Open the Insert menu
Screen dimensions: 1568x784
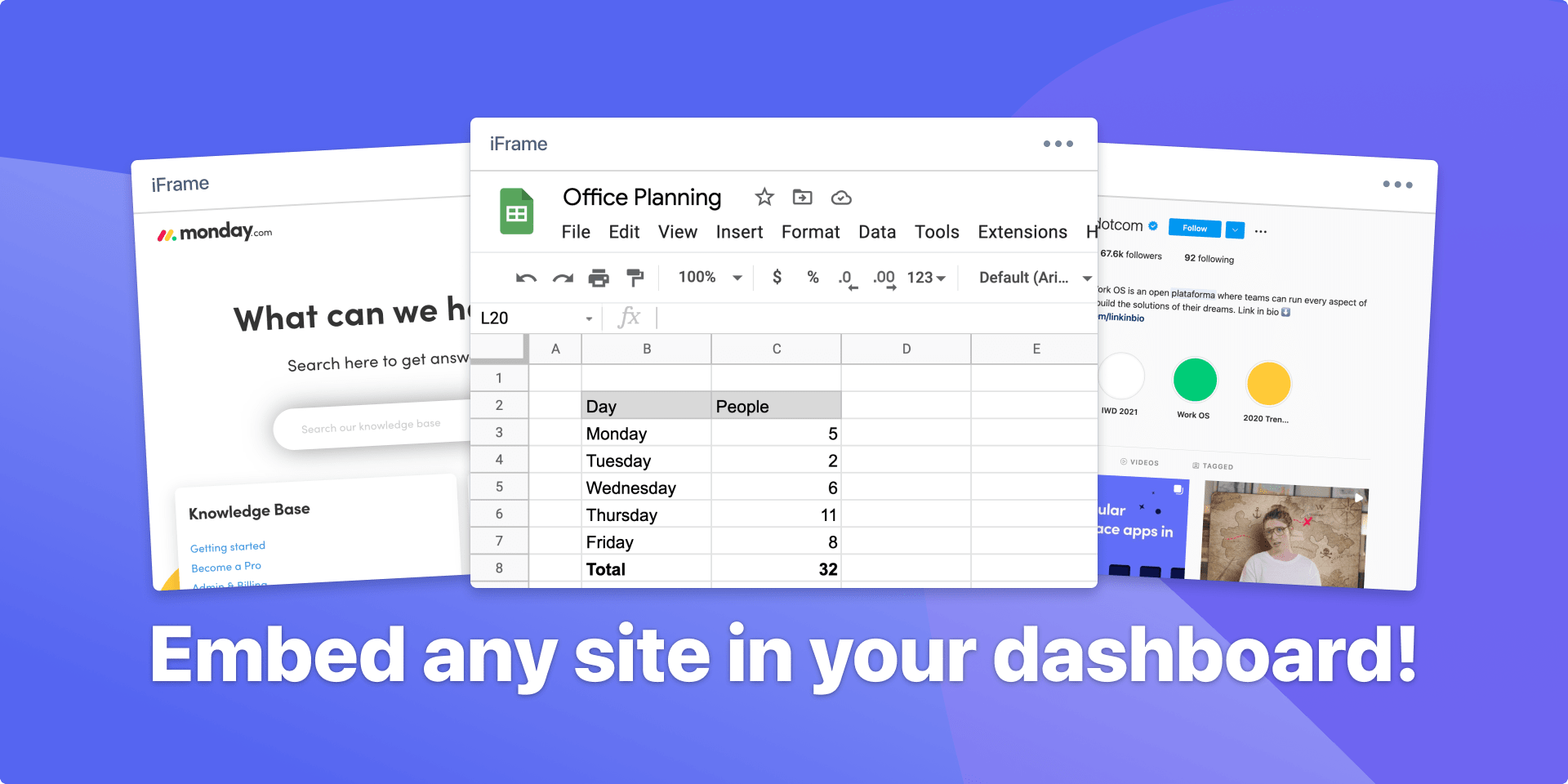[x=739, y=232]
